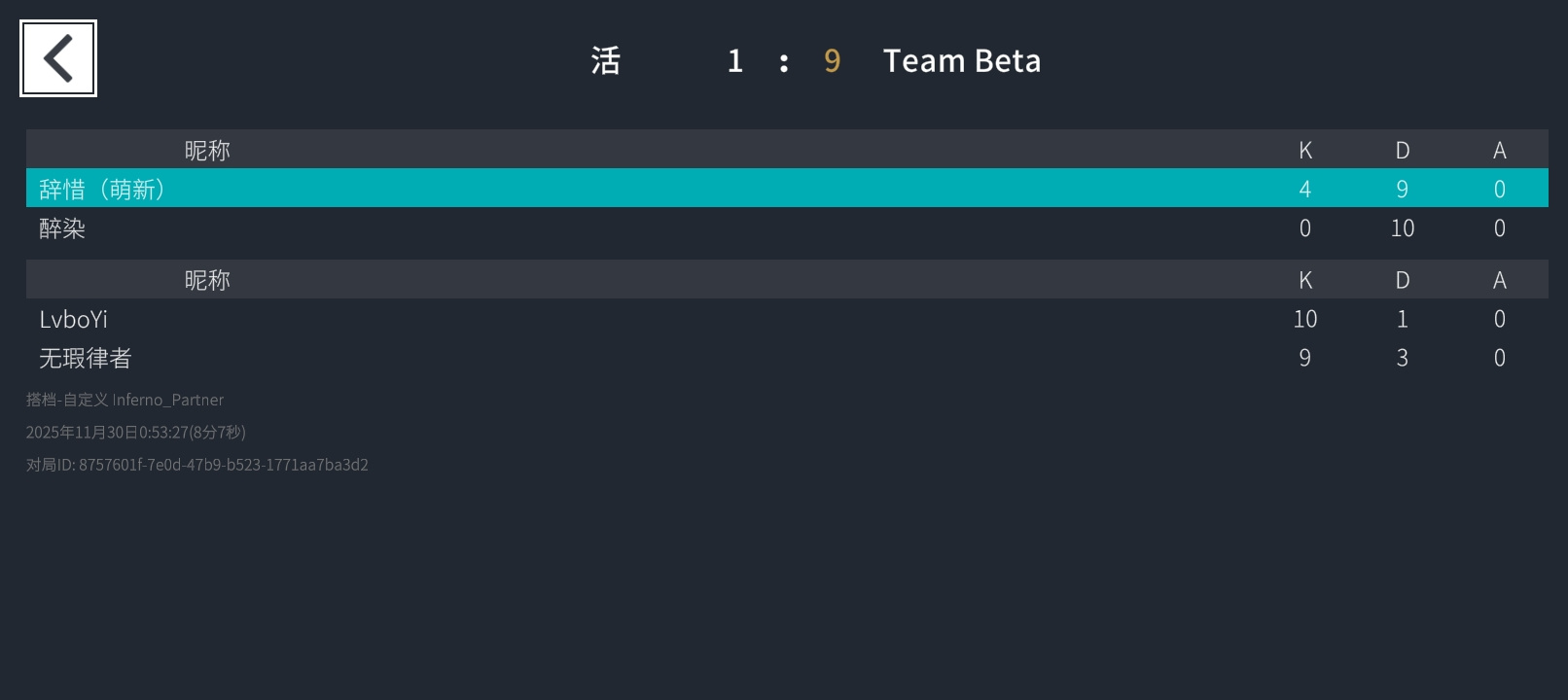
Task: Click the back arrow icon
Action: (58, 58)
